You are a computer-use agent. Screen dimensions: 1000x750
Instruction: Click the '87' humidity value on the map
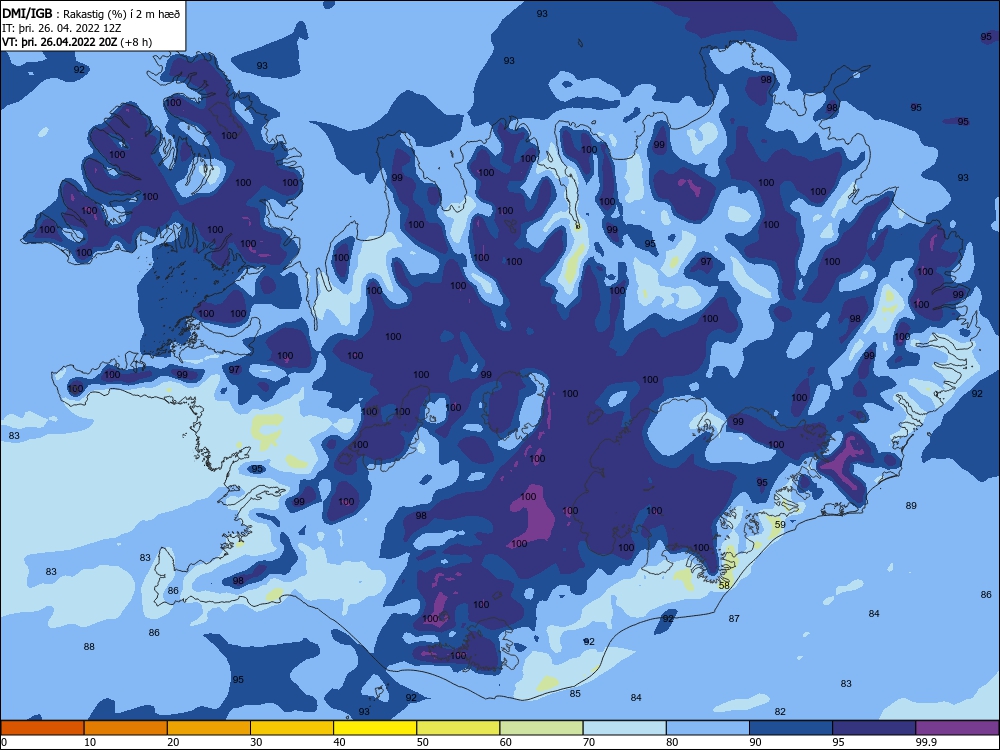(x=734, y=619)
